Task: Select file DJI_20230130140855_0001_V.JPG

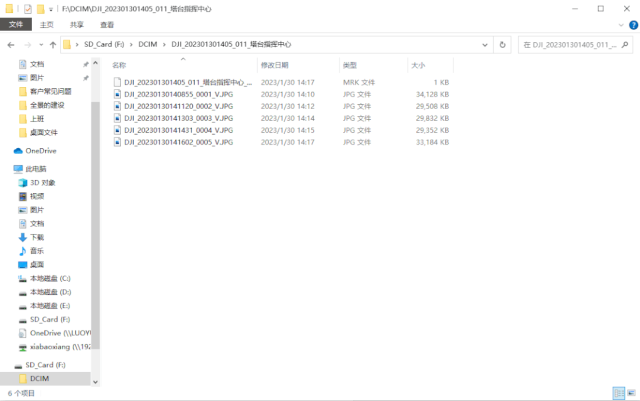Action: (179, 94)
